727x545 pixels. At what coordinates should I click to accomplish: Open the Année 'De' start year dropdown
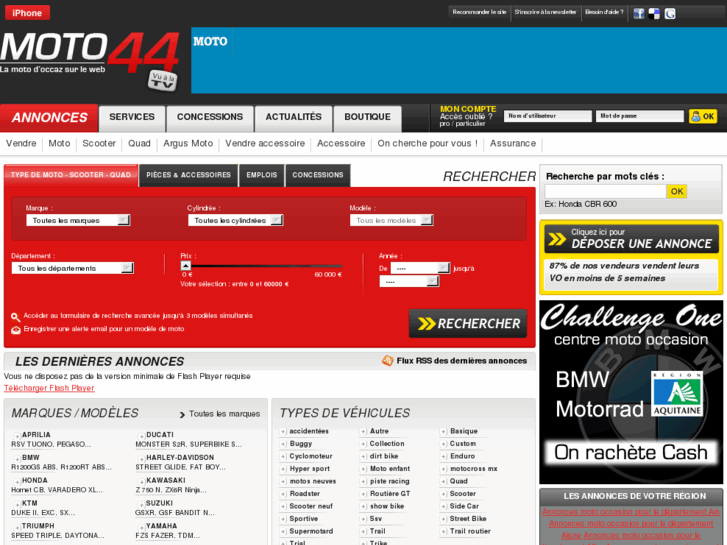420,268
